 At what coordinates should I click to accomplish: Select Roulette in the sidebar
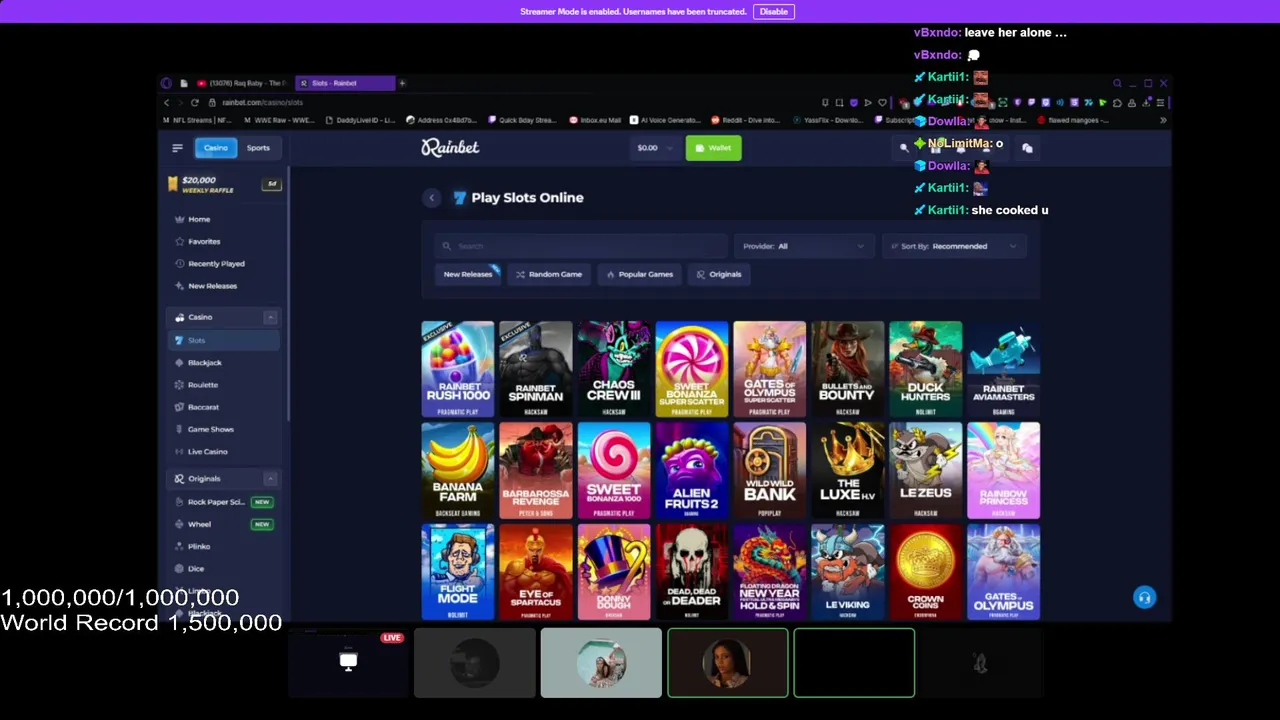point(203,385)
